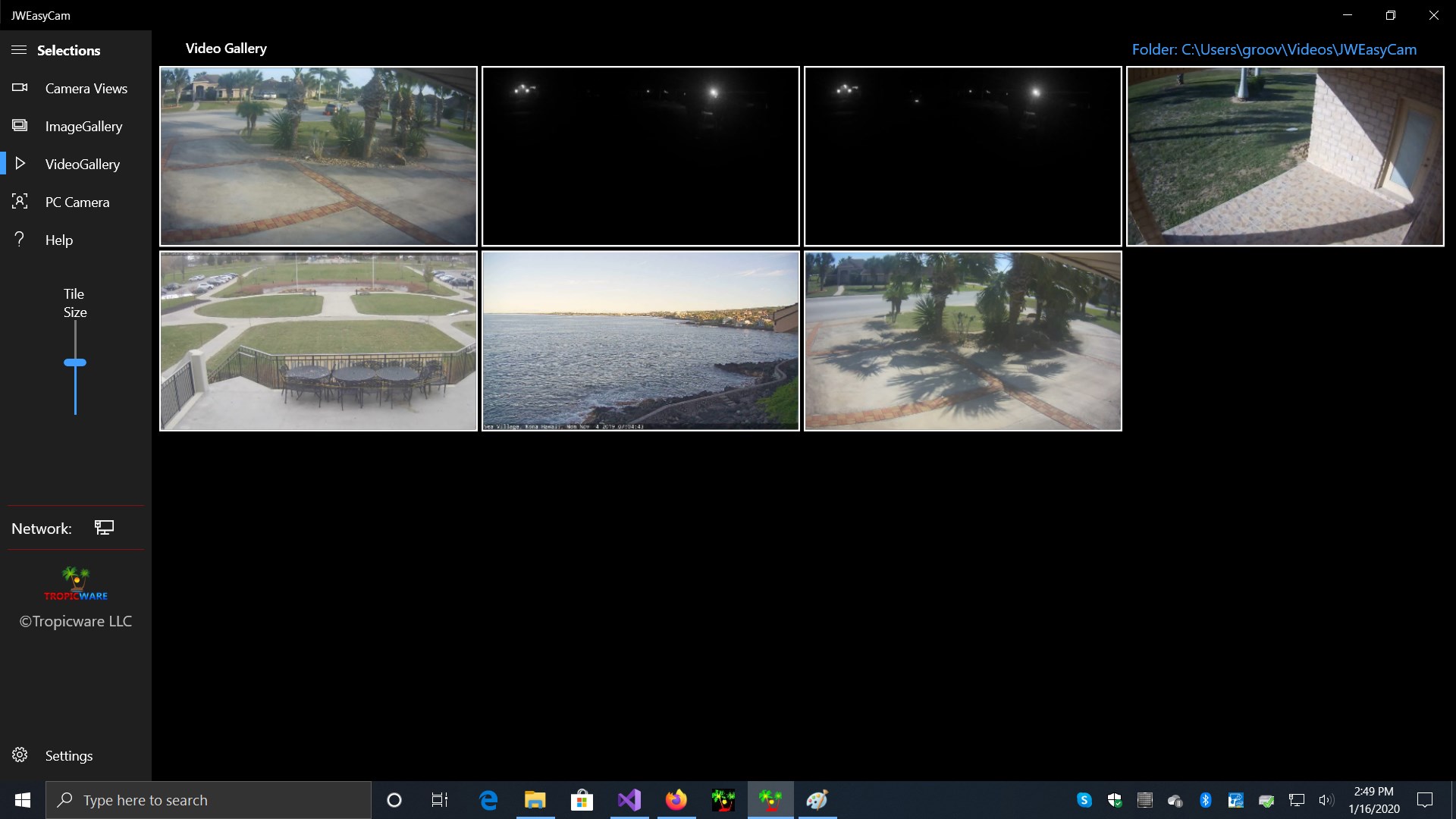Open Visual Studio from the taskbar
Screen dimensions: 1456x819
629,800
